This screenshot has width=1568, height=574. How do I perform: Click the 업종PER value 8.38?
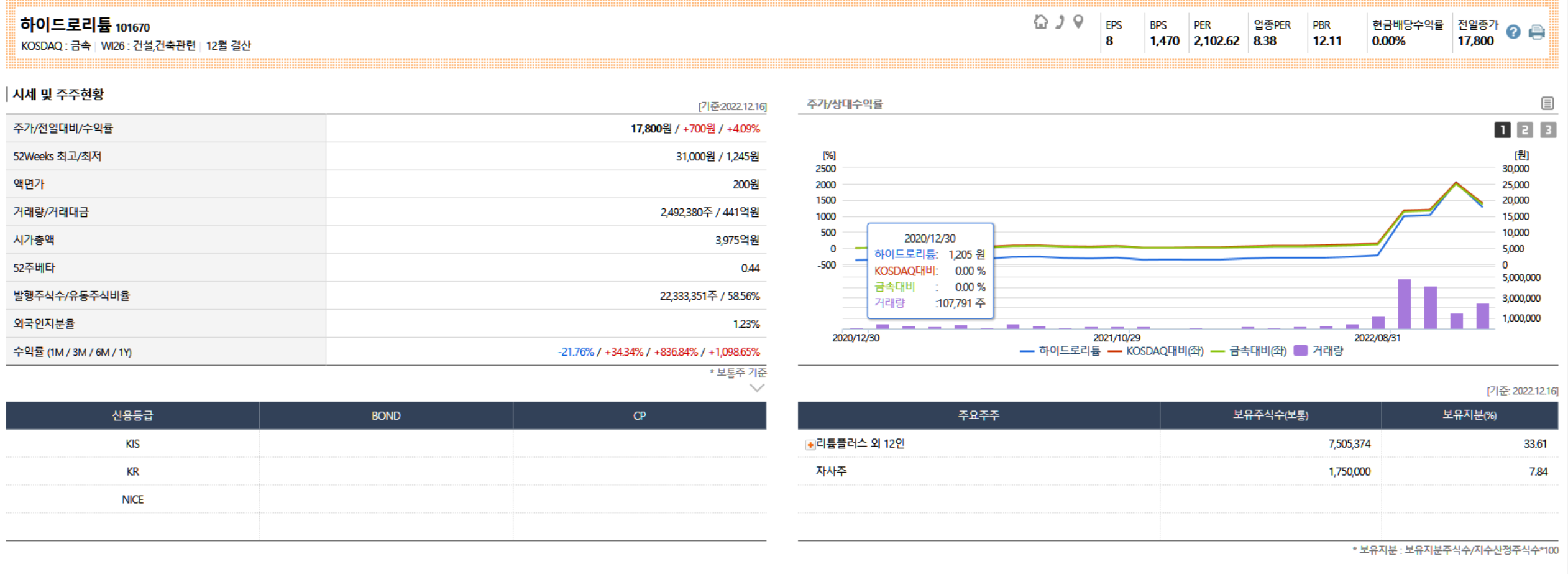click(1265, 41)
